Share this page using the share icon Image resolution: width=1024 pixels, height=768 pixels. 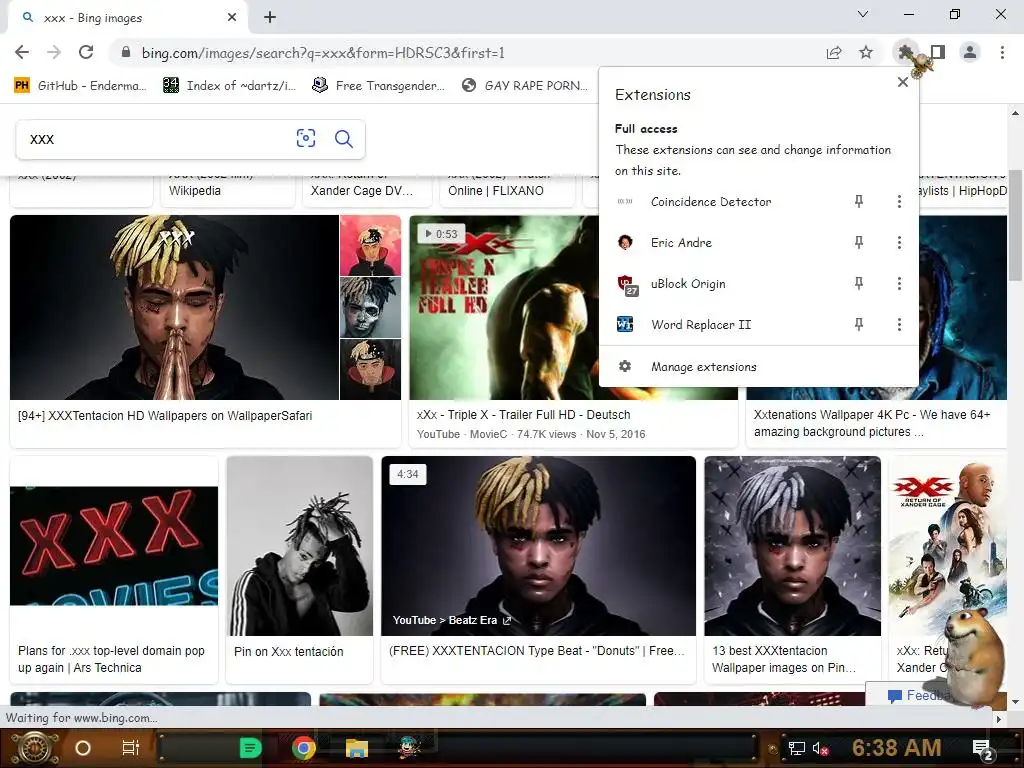click(834, 52)
